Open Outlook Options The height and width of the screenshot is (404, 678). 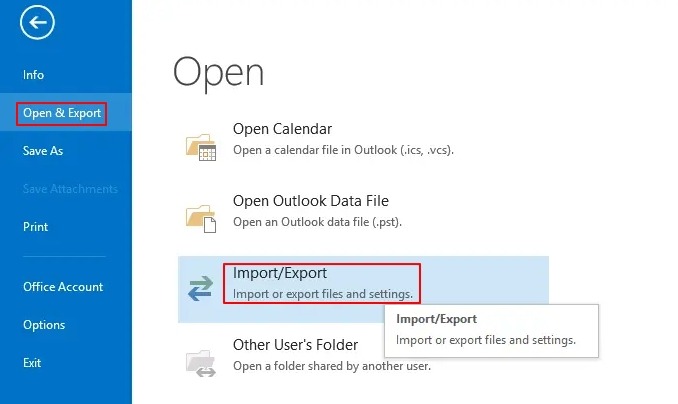pyautogui.click(x=44, y=325)
